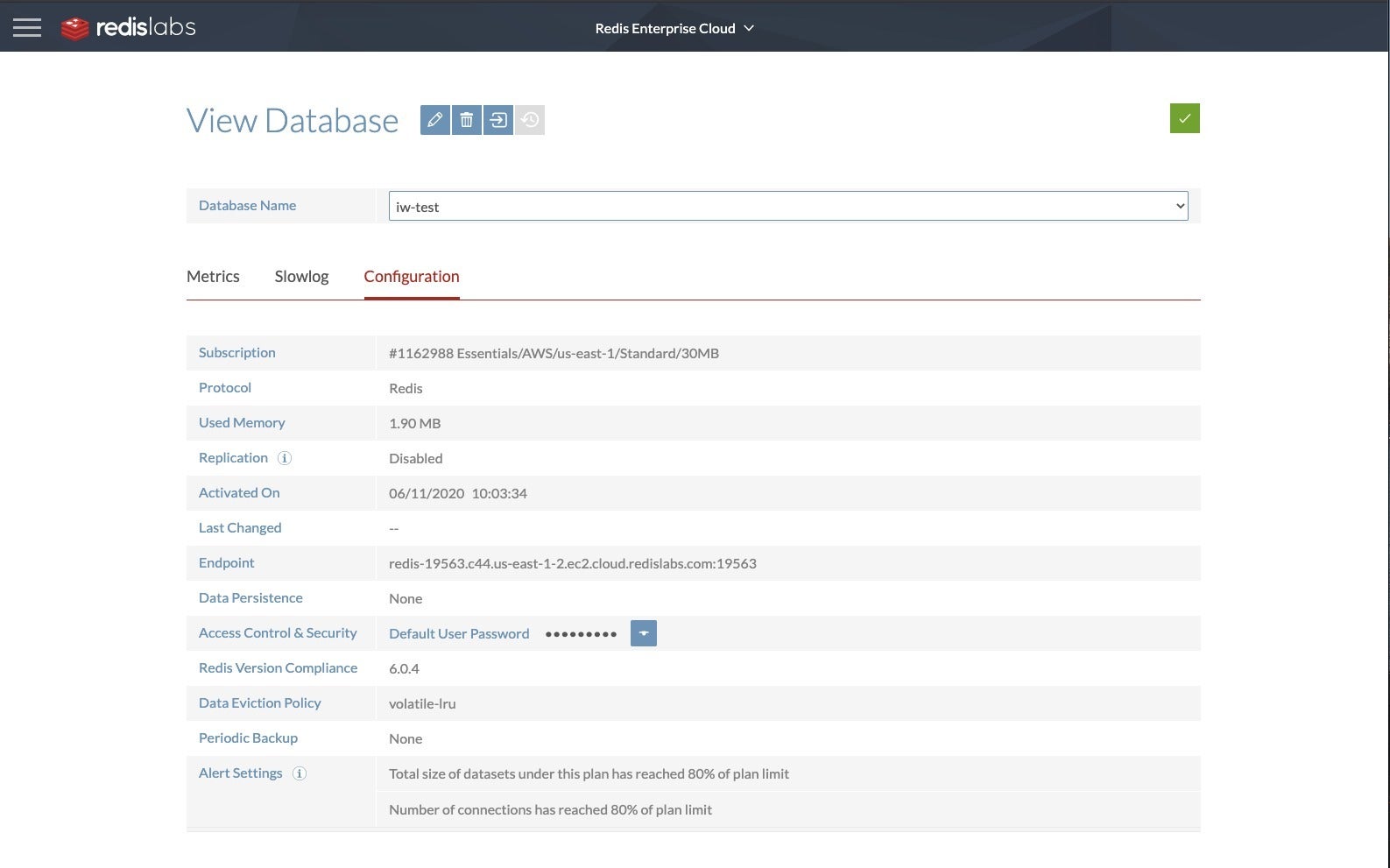Click the dataset size 80% alert text

[x=589, y=773]
